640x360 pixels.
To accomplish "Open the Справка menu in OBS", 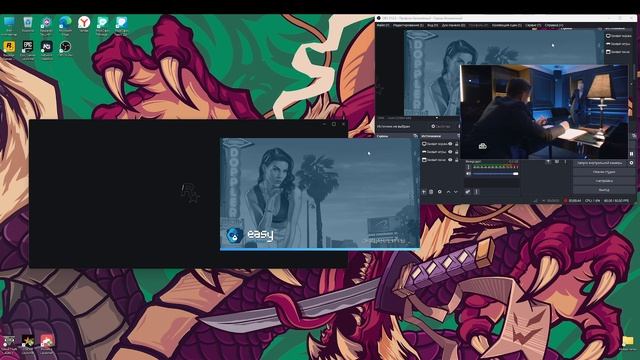I will click(554, 25).
